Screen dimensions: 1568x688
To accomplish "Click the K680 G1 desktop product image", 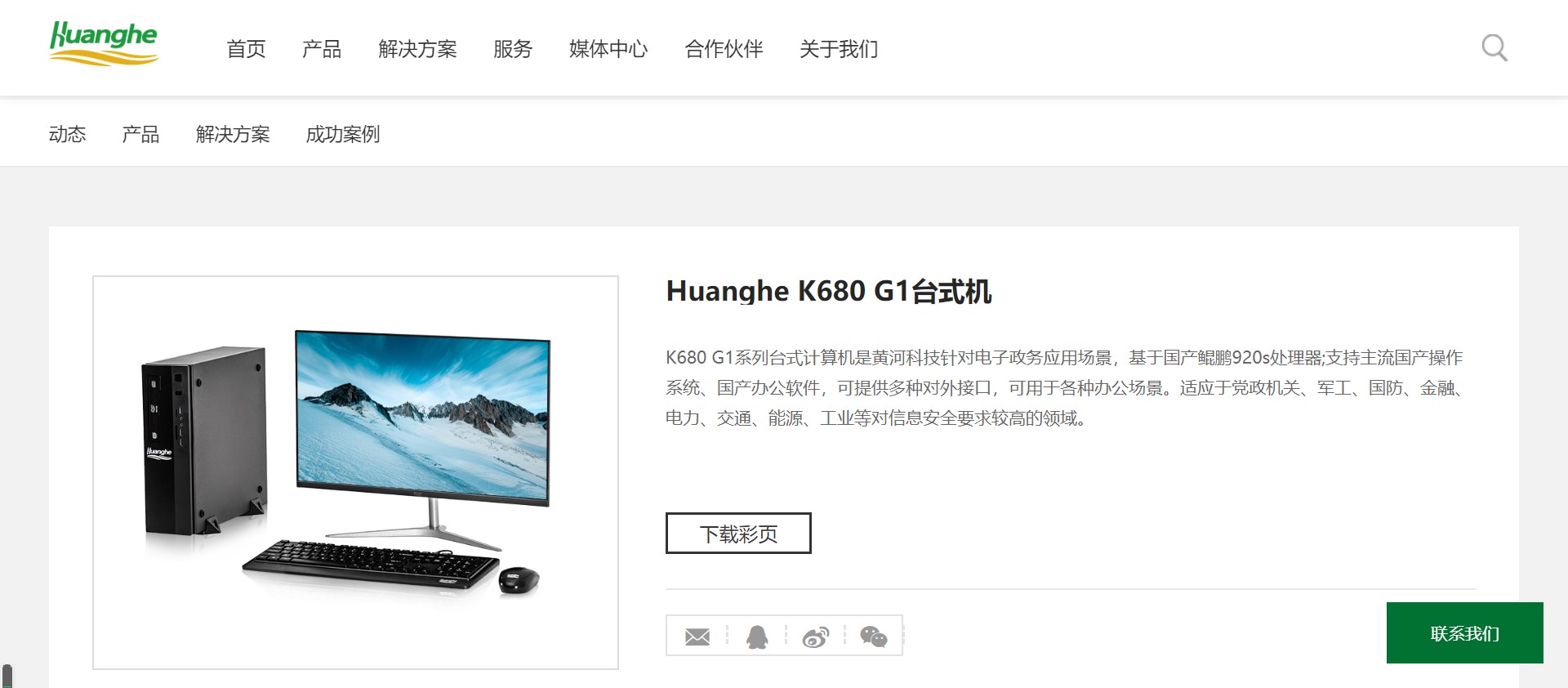I will 355,472.
